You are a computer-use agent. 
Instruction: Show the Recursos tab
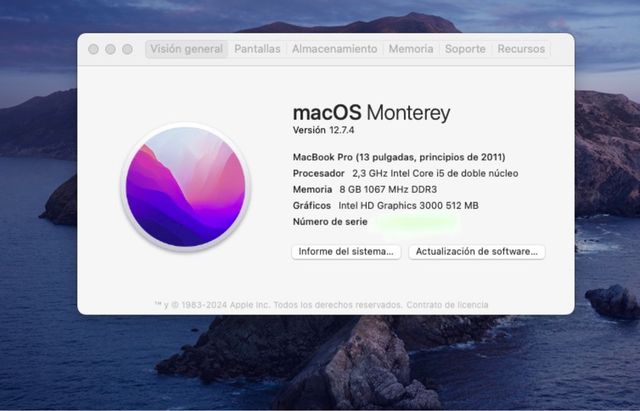tap(521, 49)
